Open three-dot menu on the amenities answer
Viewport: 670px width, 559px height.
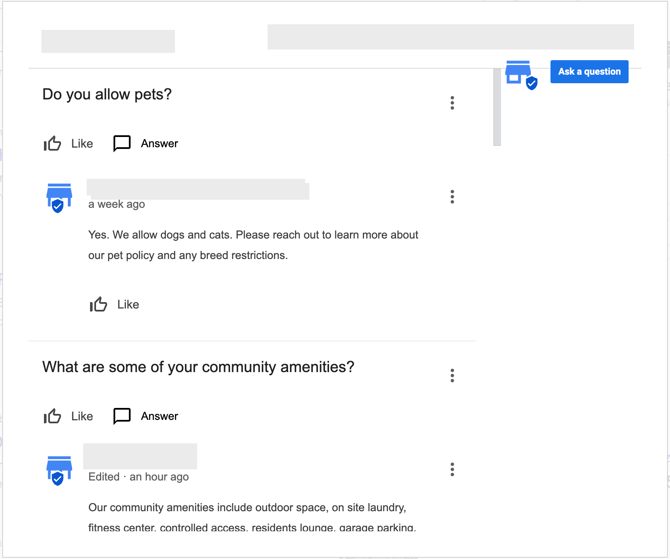(x=452, y=470)
